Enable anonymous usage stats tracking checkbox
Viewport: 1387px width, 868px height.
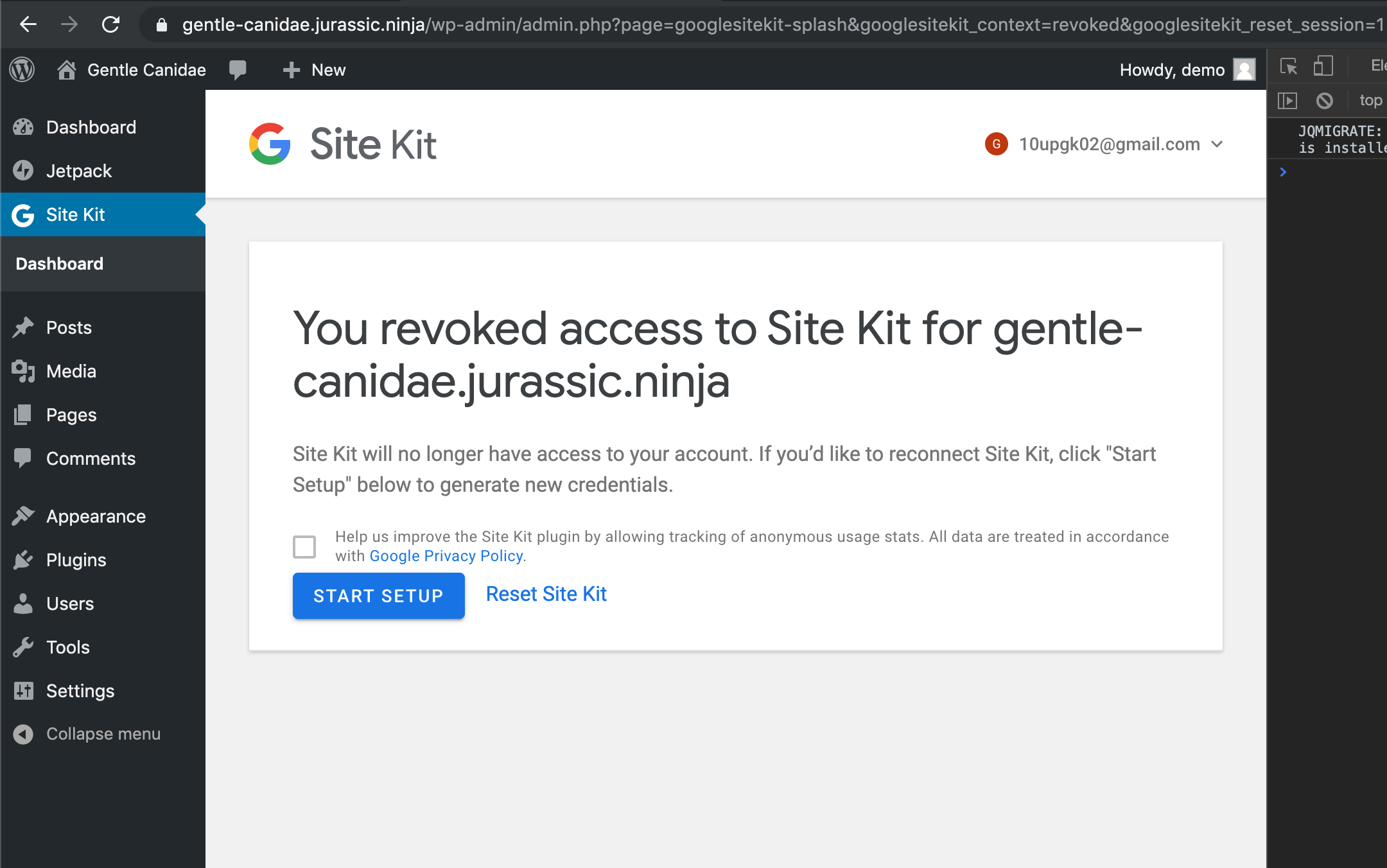coord(304,547)
